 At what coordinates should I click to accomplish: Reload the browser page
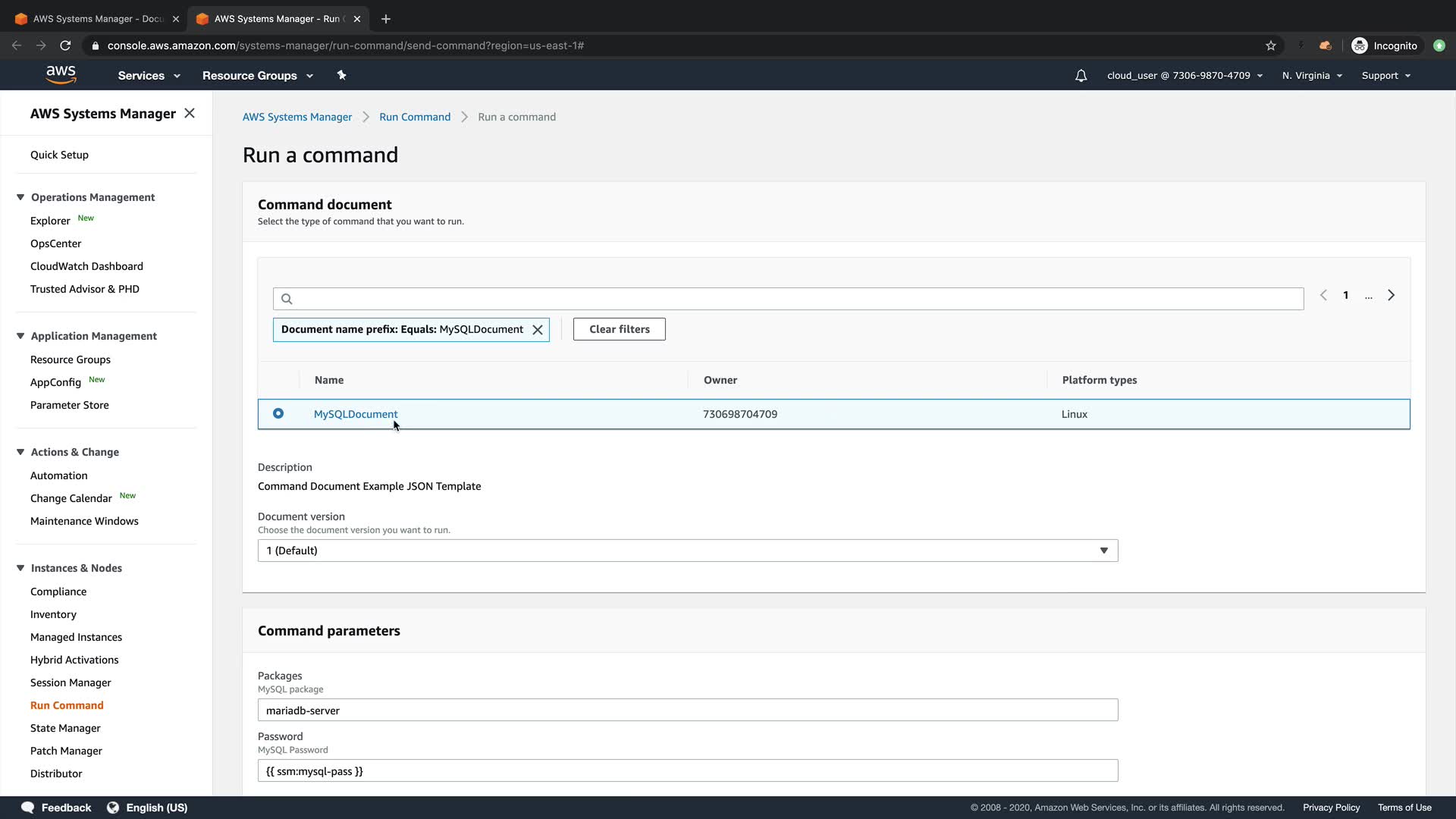[x=66, y=45]
